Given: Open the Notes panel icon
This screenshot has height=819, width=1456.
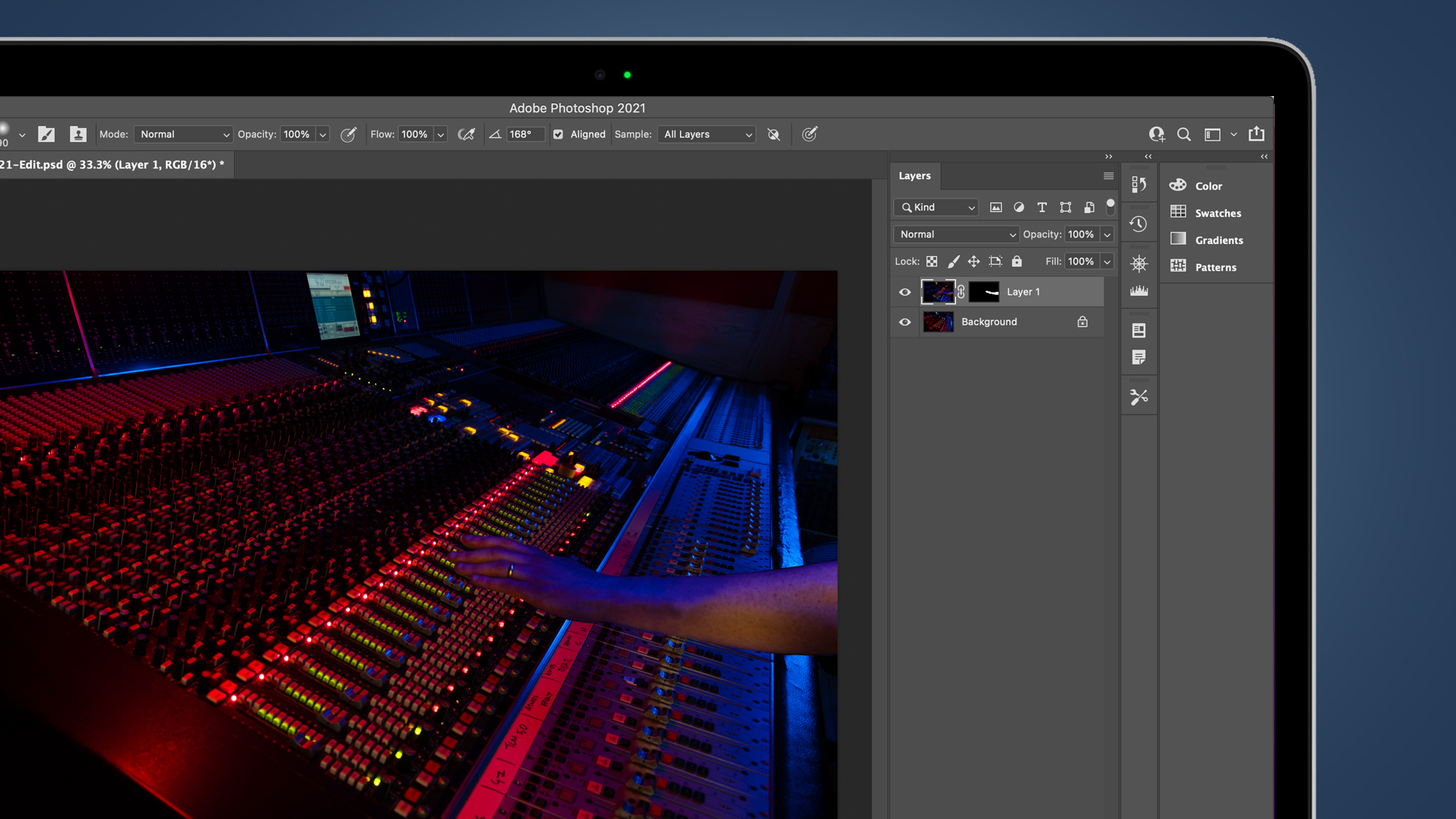Looking at the screenshot, I should pos(1139,357).
